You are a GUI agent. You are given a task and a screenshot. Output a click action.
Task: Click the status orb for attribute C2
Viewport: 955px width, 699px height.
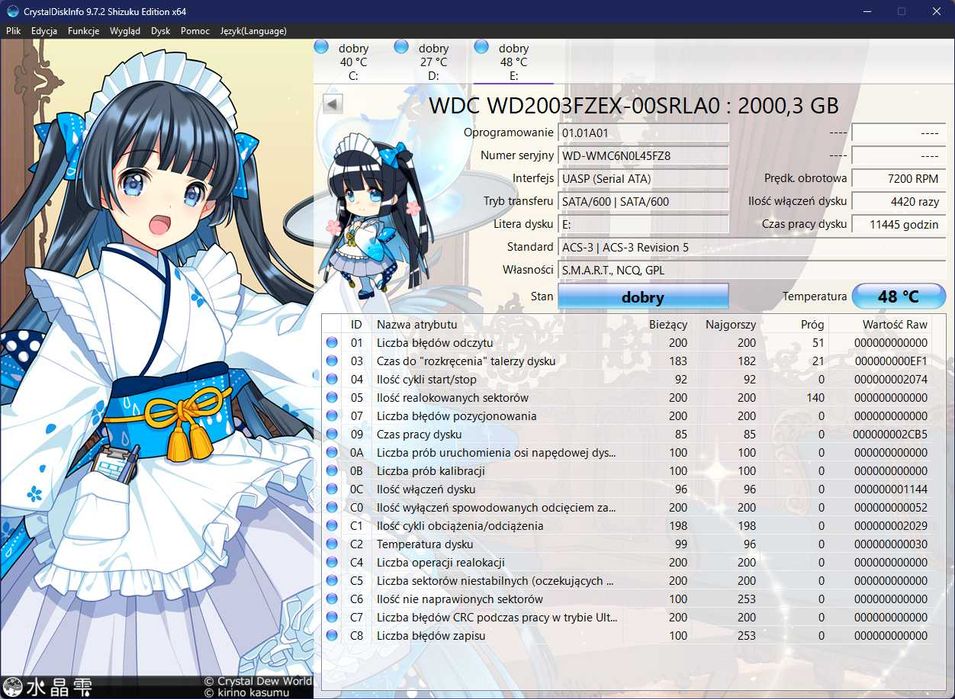tap(332, 543)
